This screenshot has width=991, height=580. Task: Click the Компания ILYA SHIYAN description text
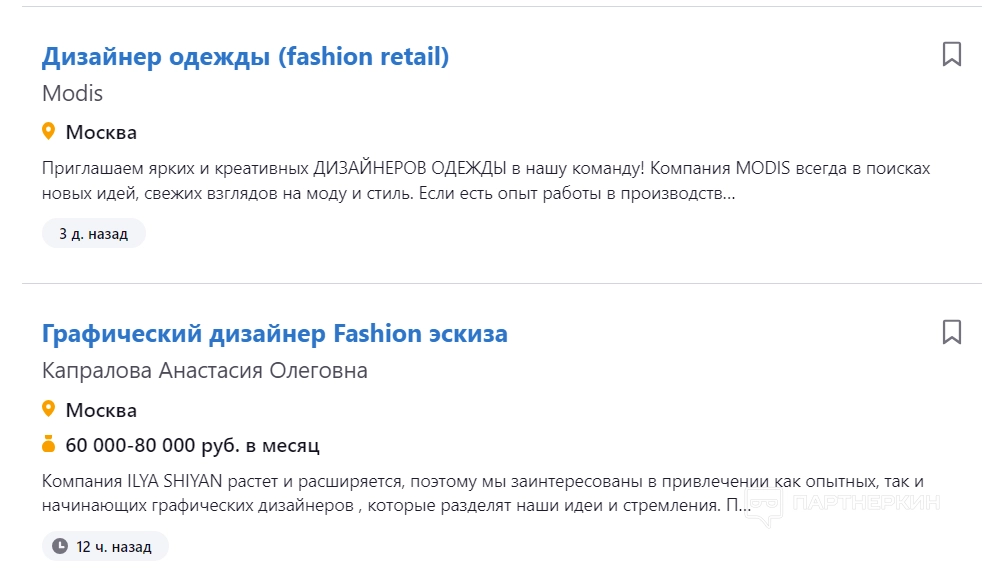480,493
